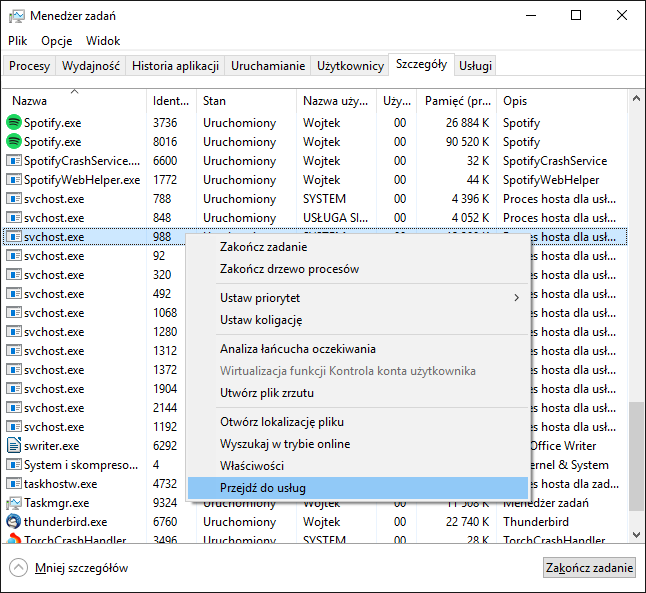Collapse view with Mniej szczegółów arrow

tap(18, 568)
